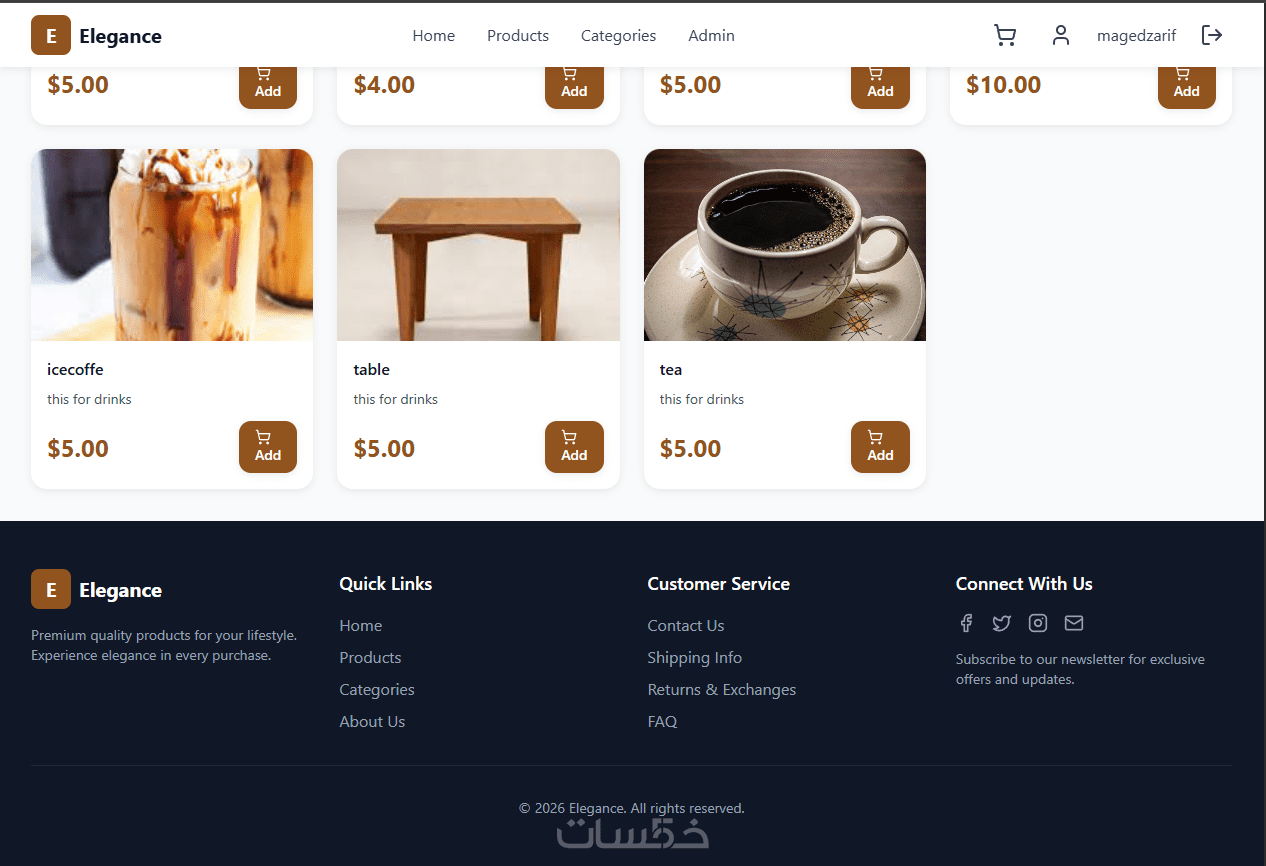Select Home in top navigation
The height and width of the screenshot is (866, 1266).
[434, 36]
